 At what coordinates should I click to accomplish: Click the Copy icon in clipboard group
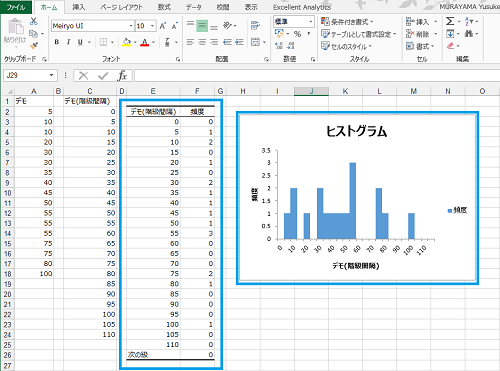pos(33,33)
